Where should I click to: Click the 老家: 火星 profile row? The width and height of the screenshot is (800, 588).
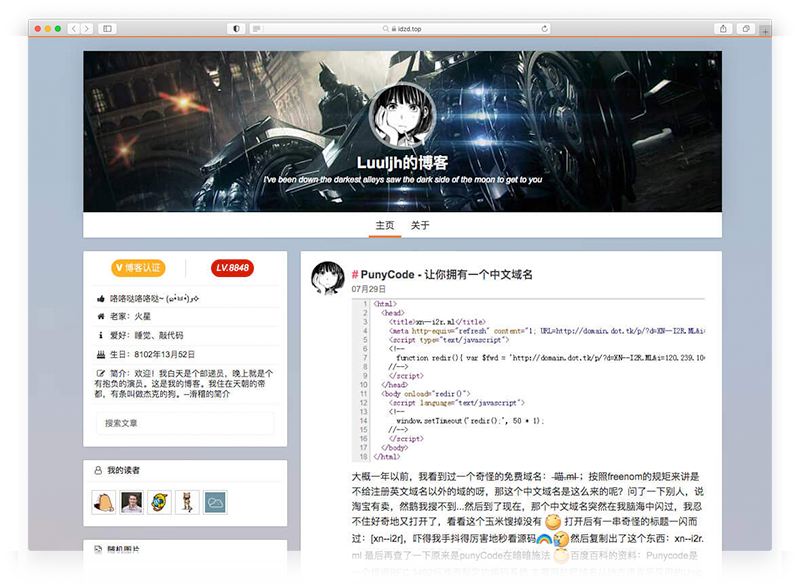tap(186, 316)
